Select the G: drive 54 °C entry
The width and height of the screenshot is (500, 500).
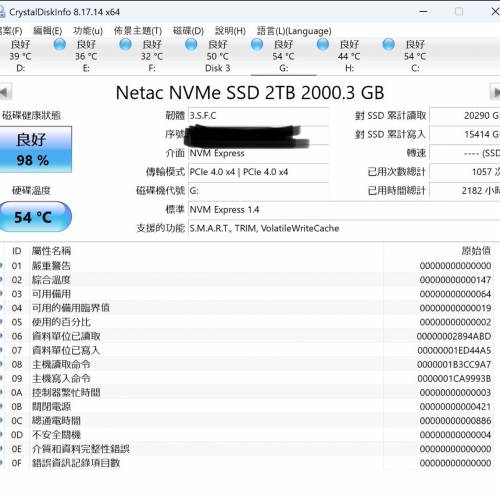coord(283,56)
